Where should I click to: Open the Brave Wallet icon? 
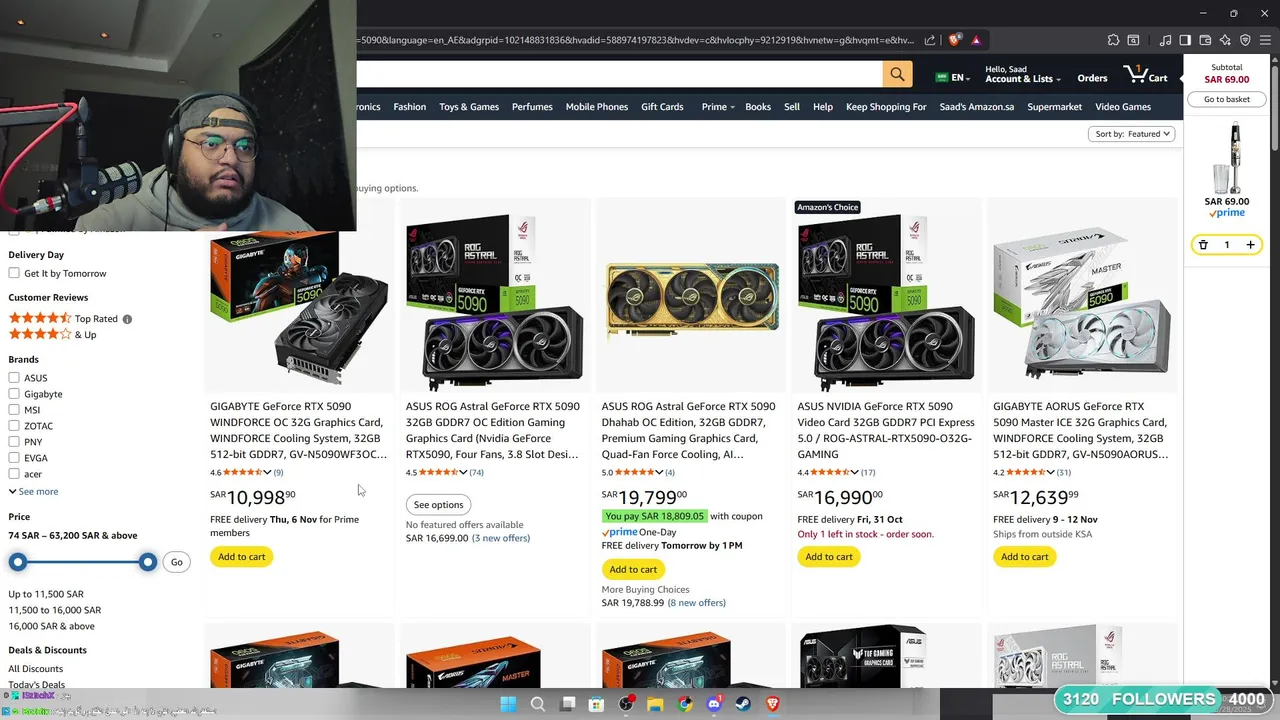click(1205, 40)
